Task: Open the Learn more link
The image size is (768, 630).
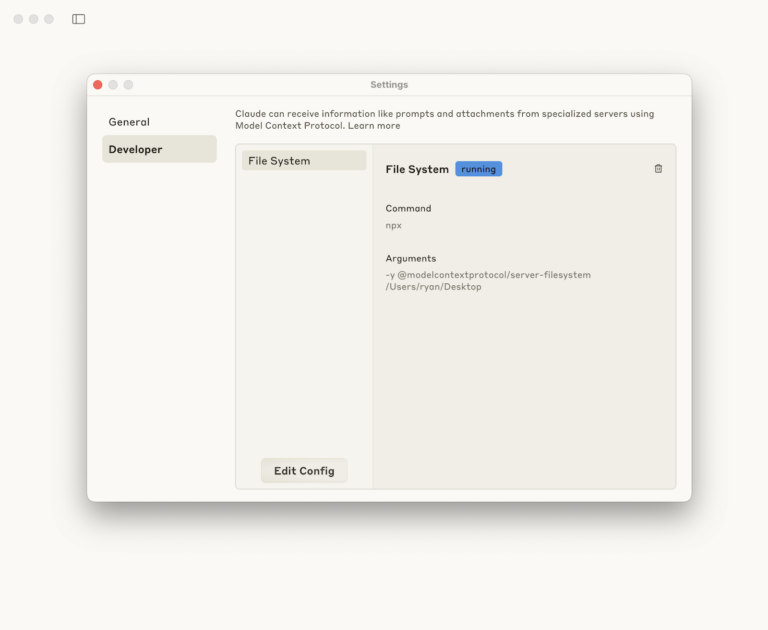Action: pos(374,126)
